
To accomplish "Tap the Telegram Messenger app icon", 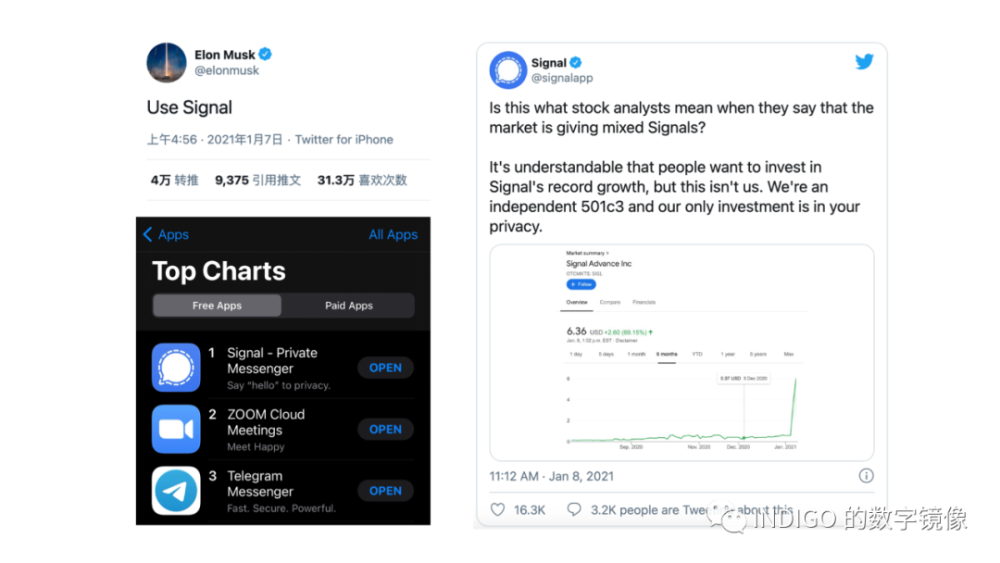I will pos(176,491).
